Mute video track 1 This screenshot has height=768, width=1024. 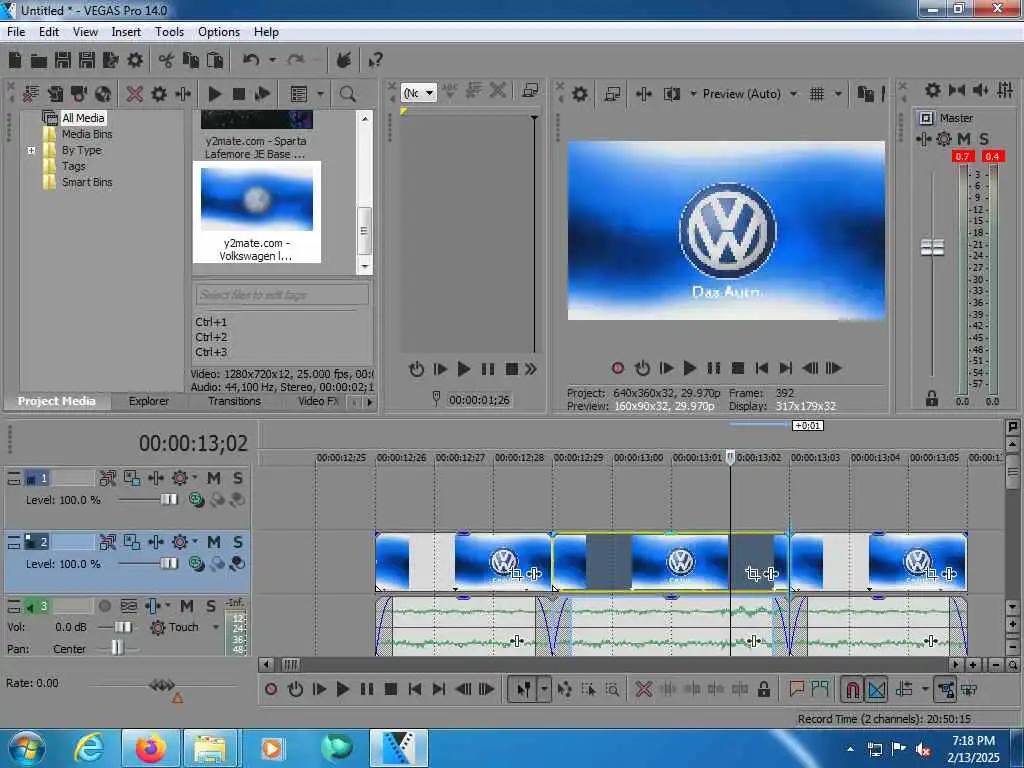pos(214,478)
